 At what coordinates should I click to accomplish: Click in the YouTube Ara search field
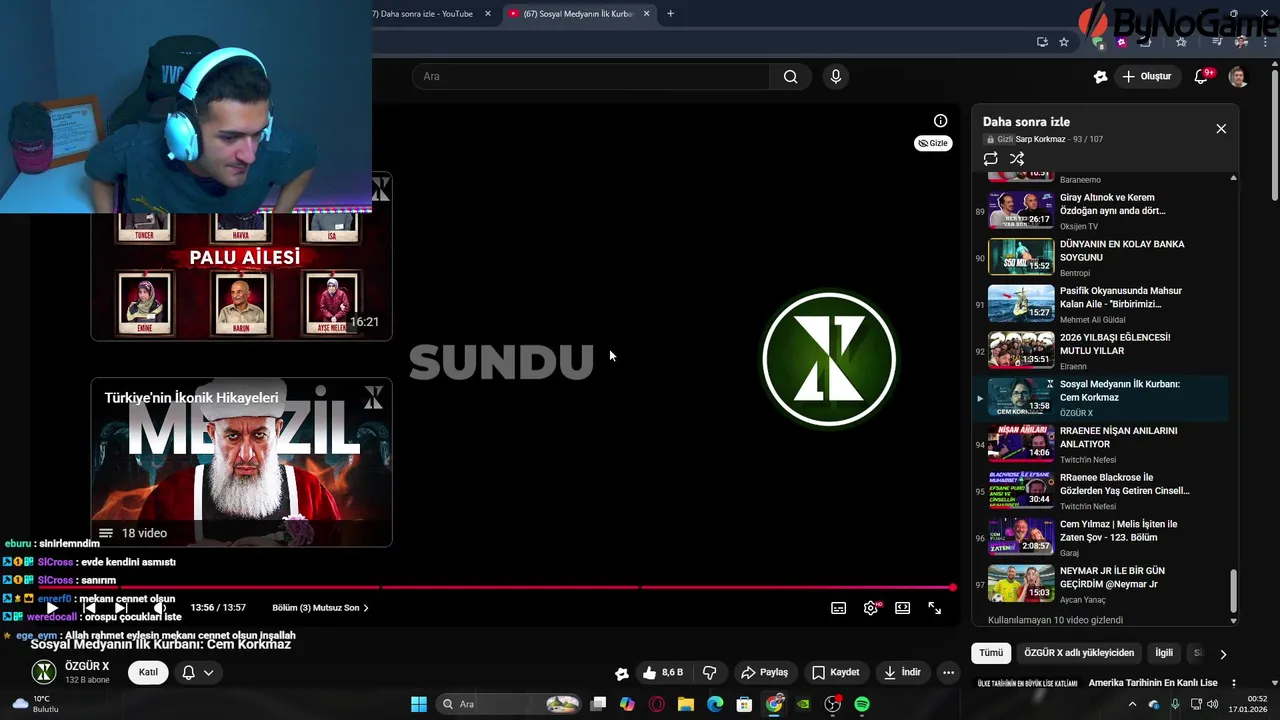(x=591, y=76)
